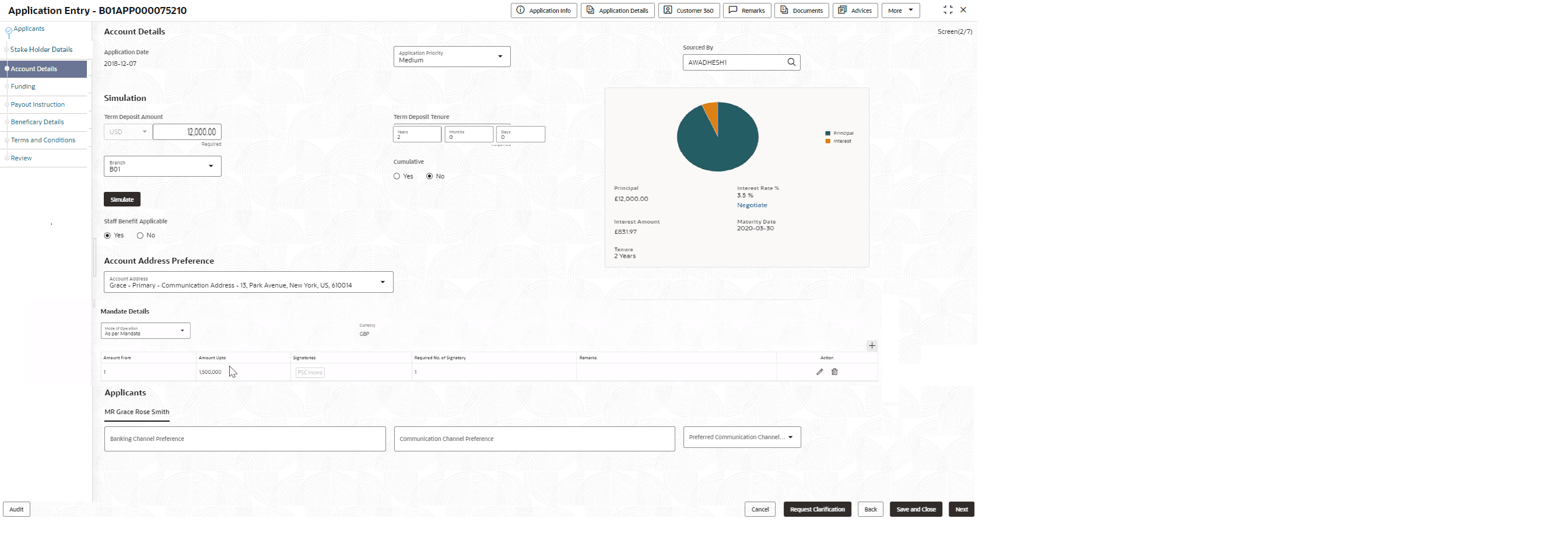Click the Negotiate link
The width and height of the screenshot is (1568, 536).
pyautogui.click(x=752, y=205)
